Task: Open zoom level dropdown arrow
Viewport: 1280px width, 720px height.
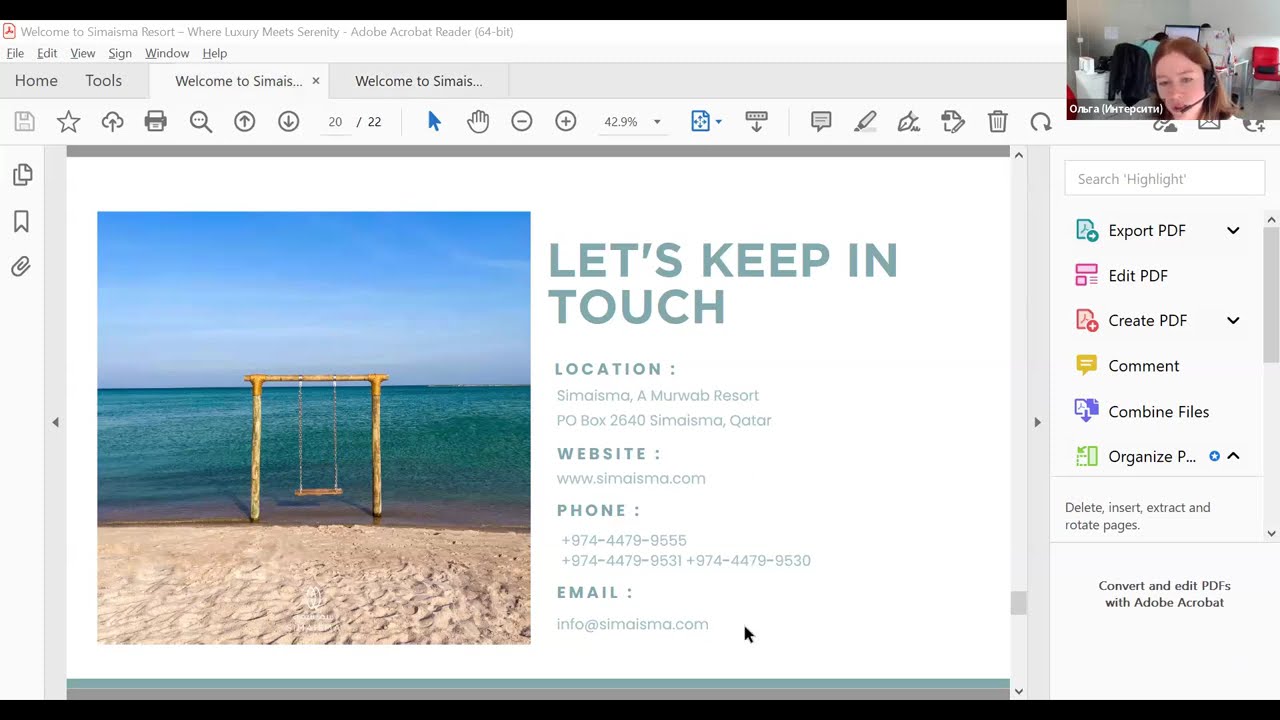Action: (x=657, y=122)
